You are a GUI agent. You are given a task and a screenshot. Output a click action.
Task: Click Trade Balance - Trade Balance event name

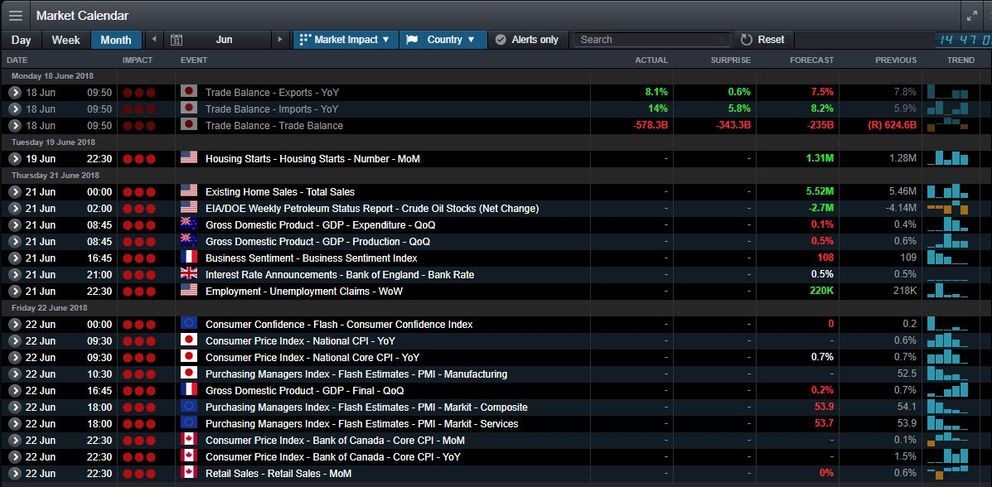click(274, 125)
